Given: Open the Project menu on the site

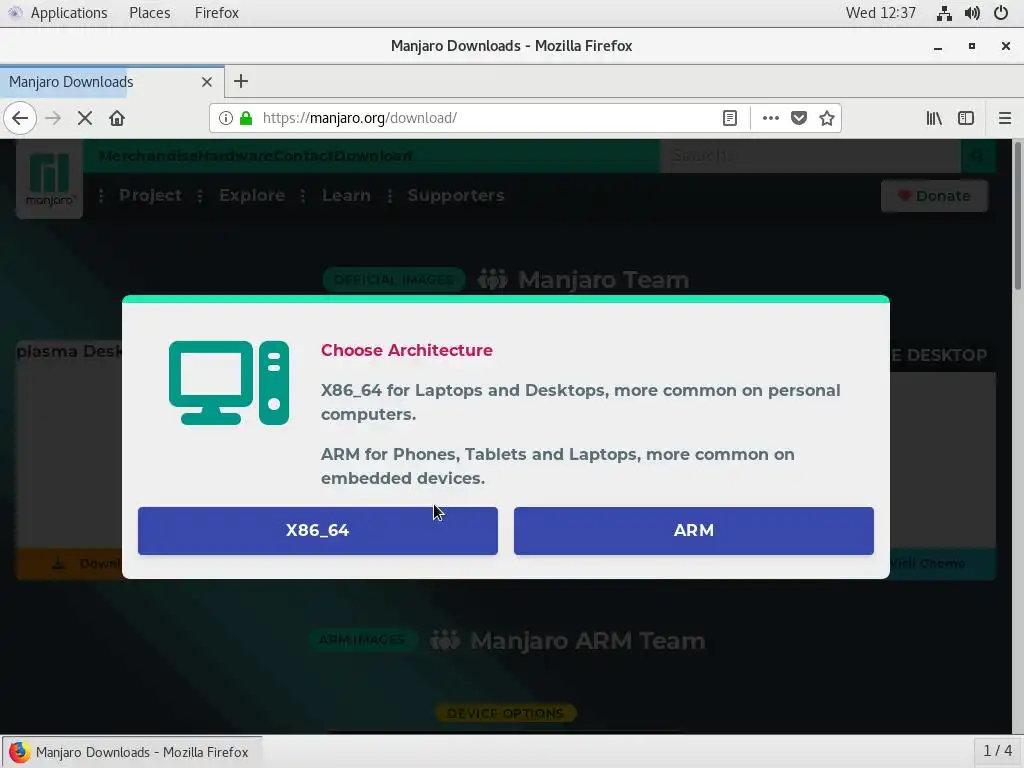Looking at the screenshot, I should (x=150, y=195).
